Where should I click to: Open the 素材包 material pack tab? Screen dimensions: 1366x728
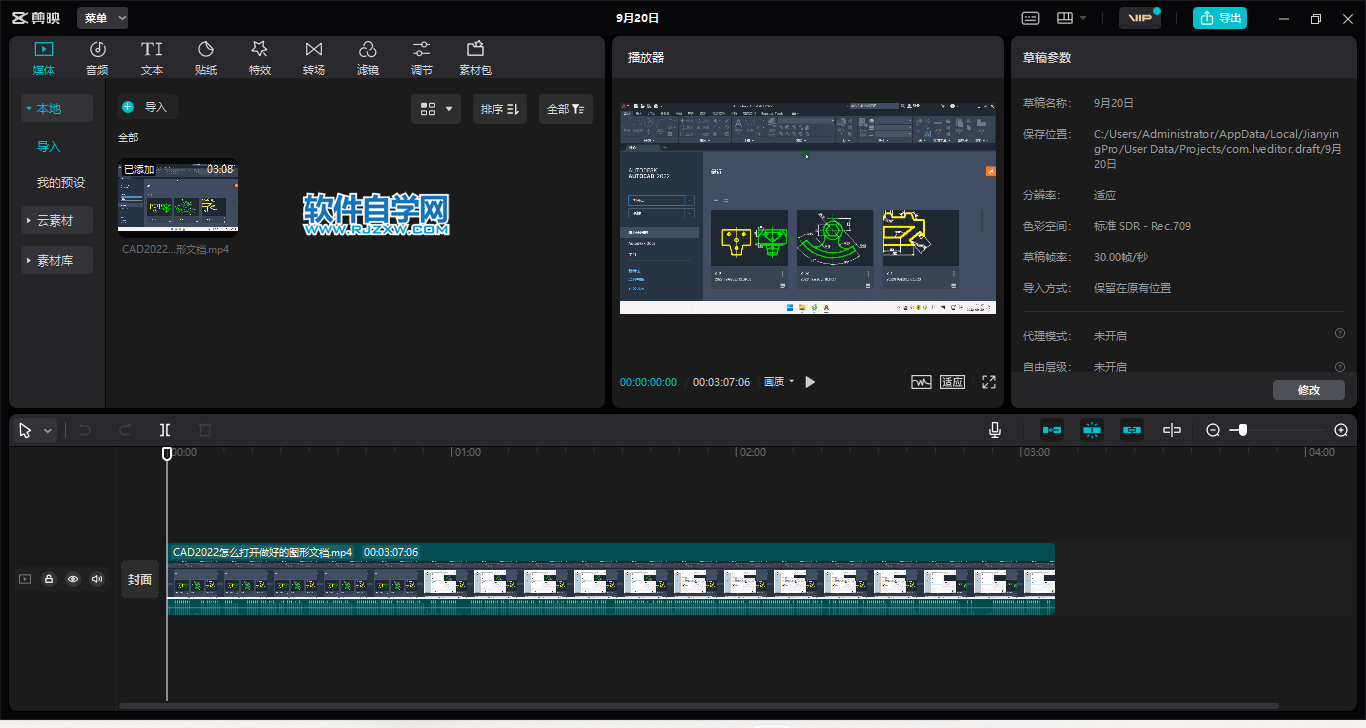pos(475,58)
